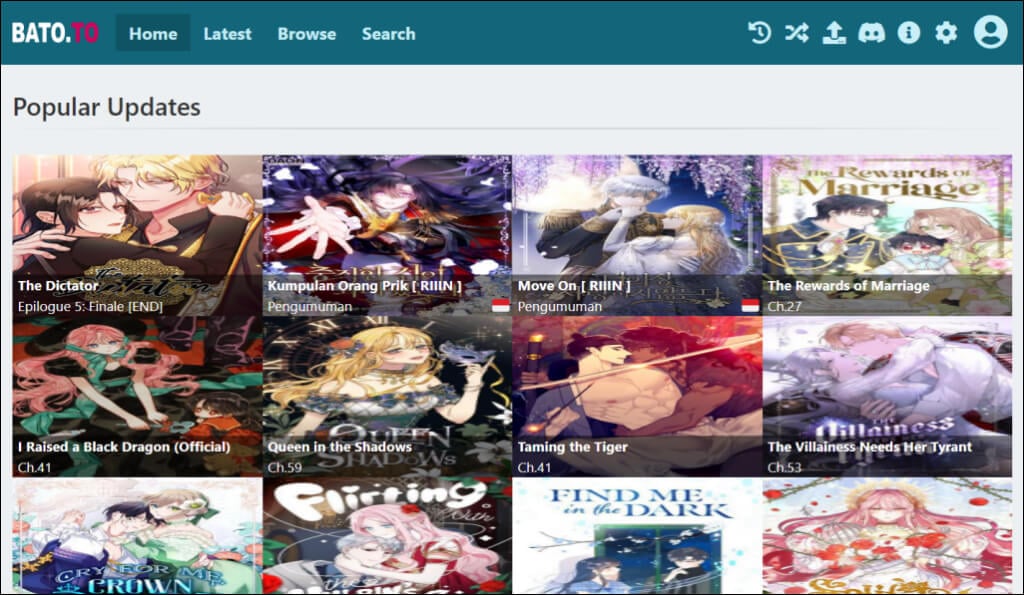Open Pengumuman chapter under Kumpulan Orang Prik
The width and height of the screenshot is (1024, 595).
click(310, 306)
